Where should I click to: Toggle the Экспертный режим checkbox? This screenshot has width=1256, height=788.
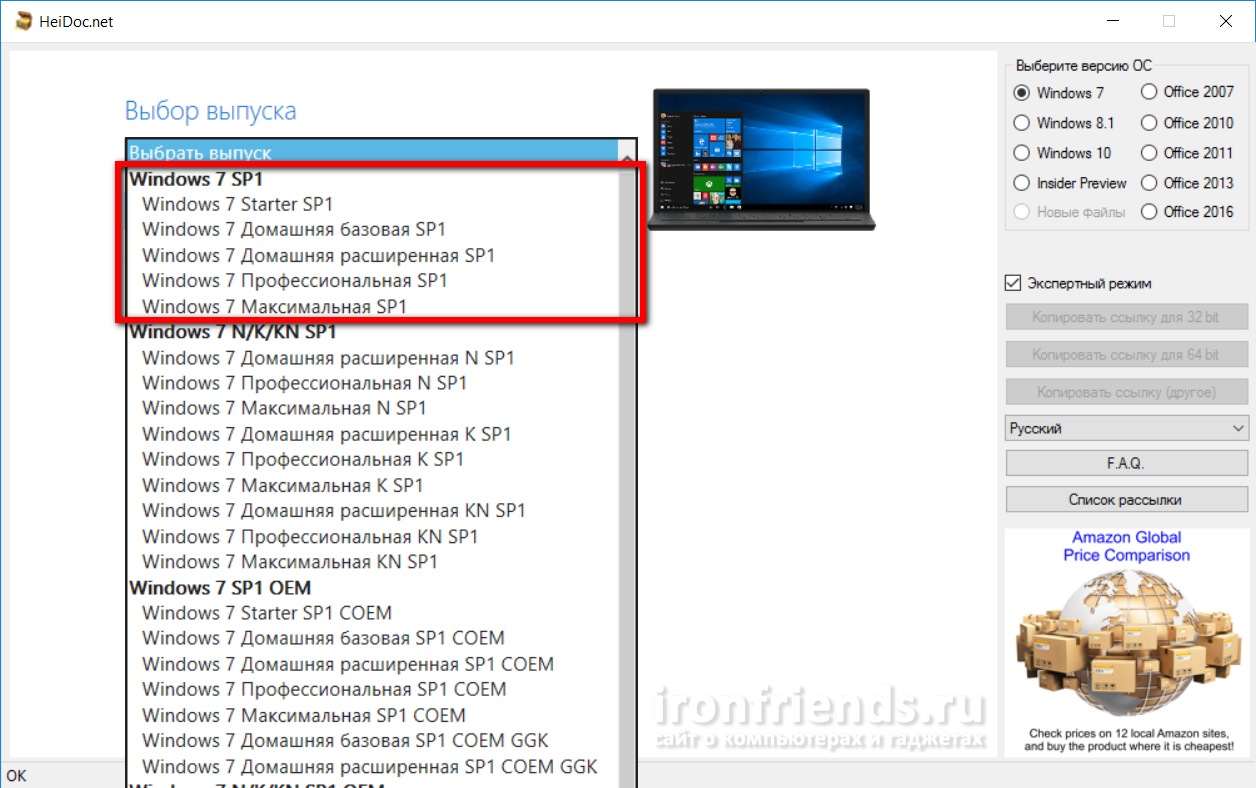[1013, 283]
